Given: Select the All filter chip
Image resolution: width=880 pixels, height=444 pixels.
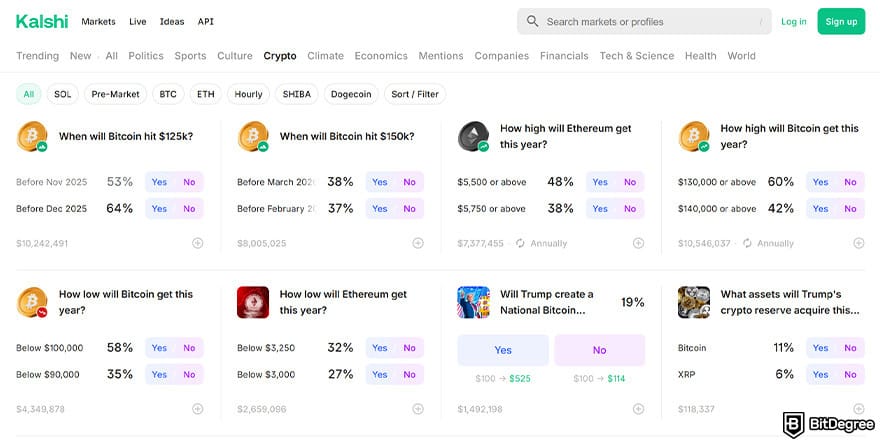Looking at the screenshot, I should [29, 94].
